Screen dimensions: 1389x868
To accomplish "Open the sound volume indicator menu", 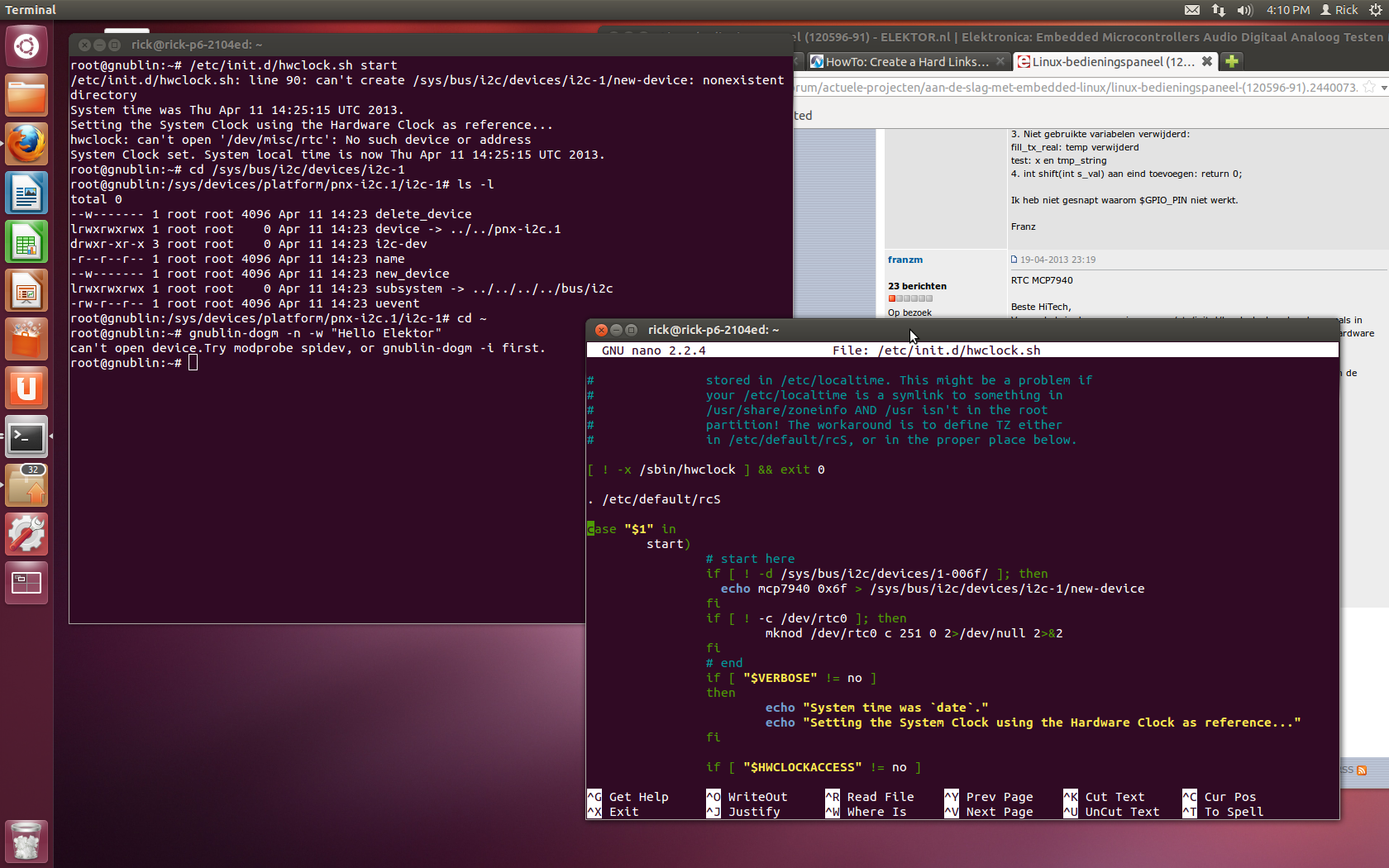I will click(x=1244, y=10).
